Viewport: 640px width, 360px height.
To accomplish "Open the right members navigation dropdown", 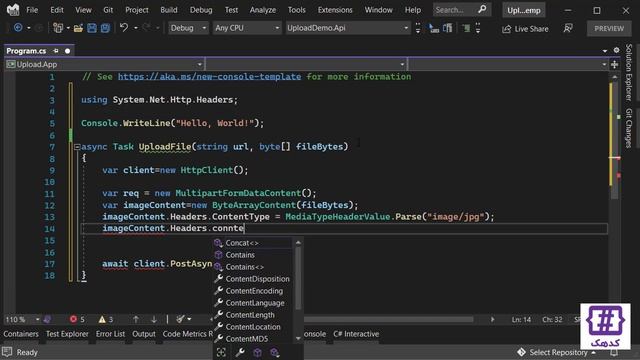I will [x=507, y=64].
